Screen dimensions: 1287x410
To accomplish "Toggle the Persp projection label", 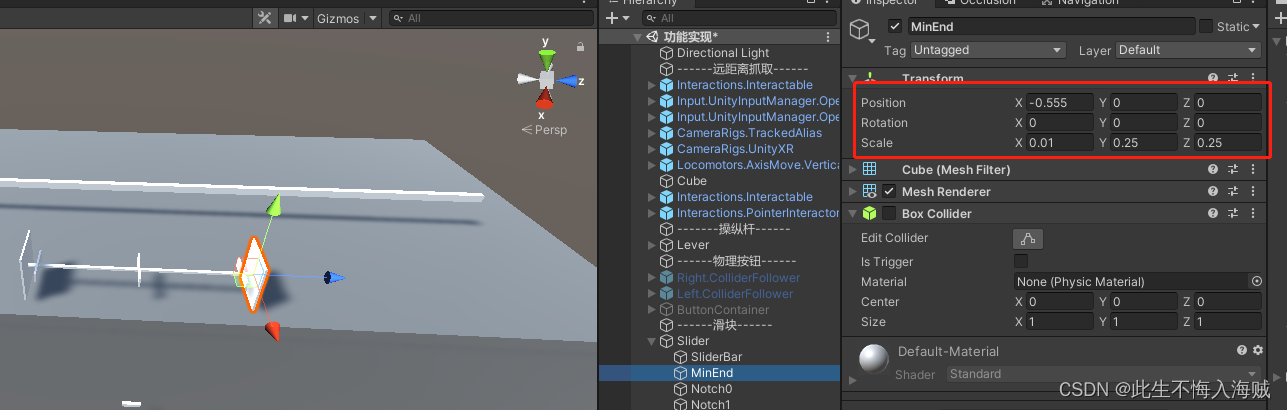I will pos(545,130).
